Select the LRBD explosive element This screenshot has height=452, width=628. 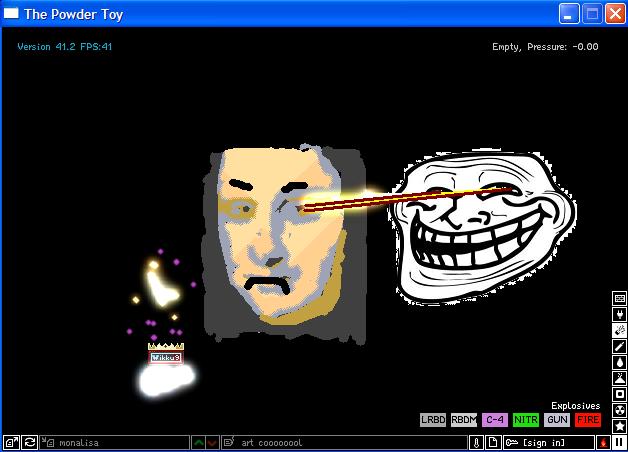(x=433, y=420)
